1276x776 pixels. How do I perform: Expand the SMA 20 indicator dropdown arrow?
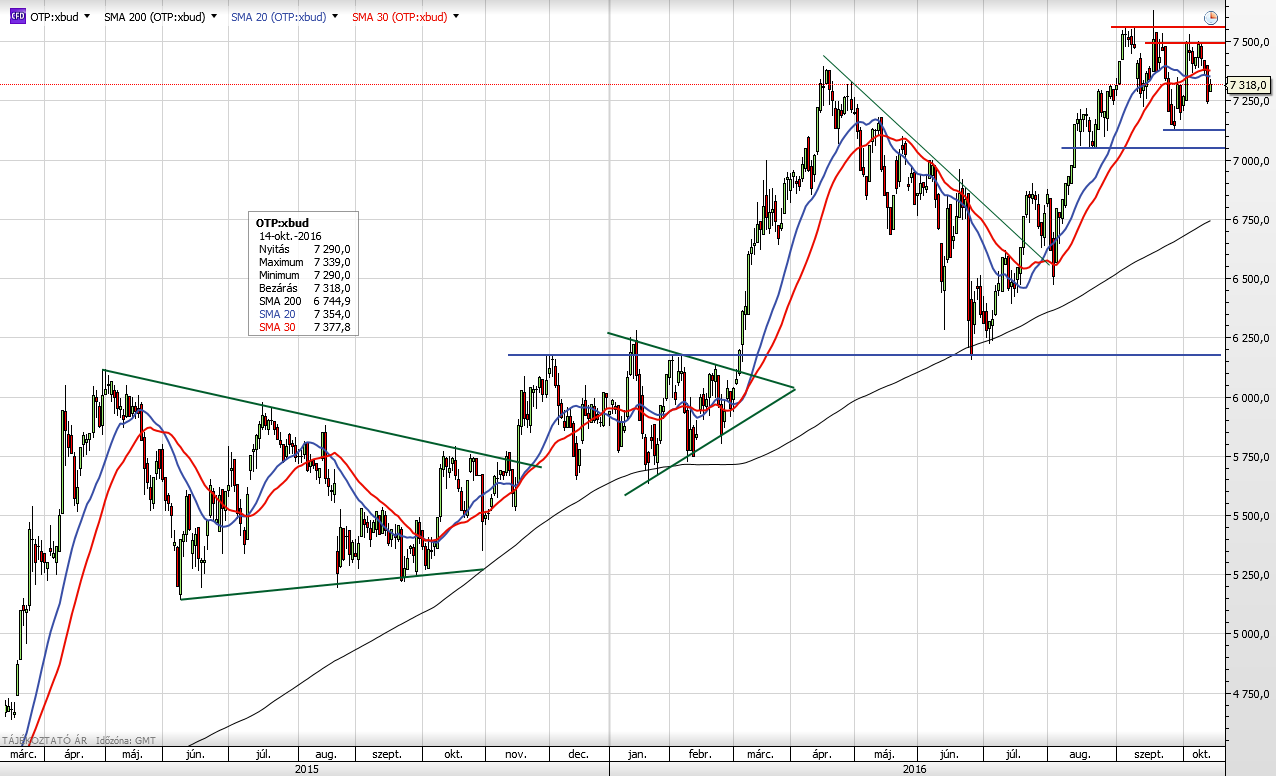click(333, 17)
